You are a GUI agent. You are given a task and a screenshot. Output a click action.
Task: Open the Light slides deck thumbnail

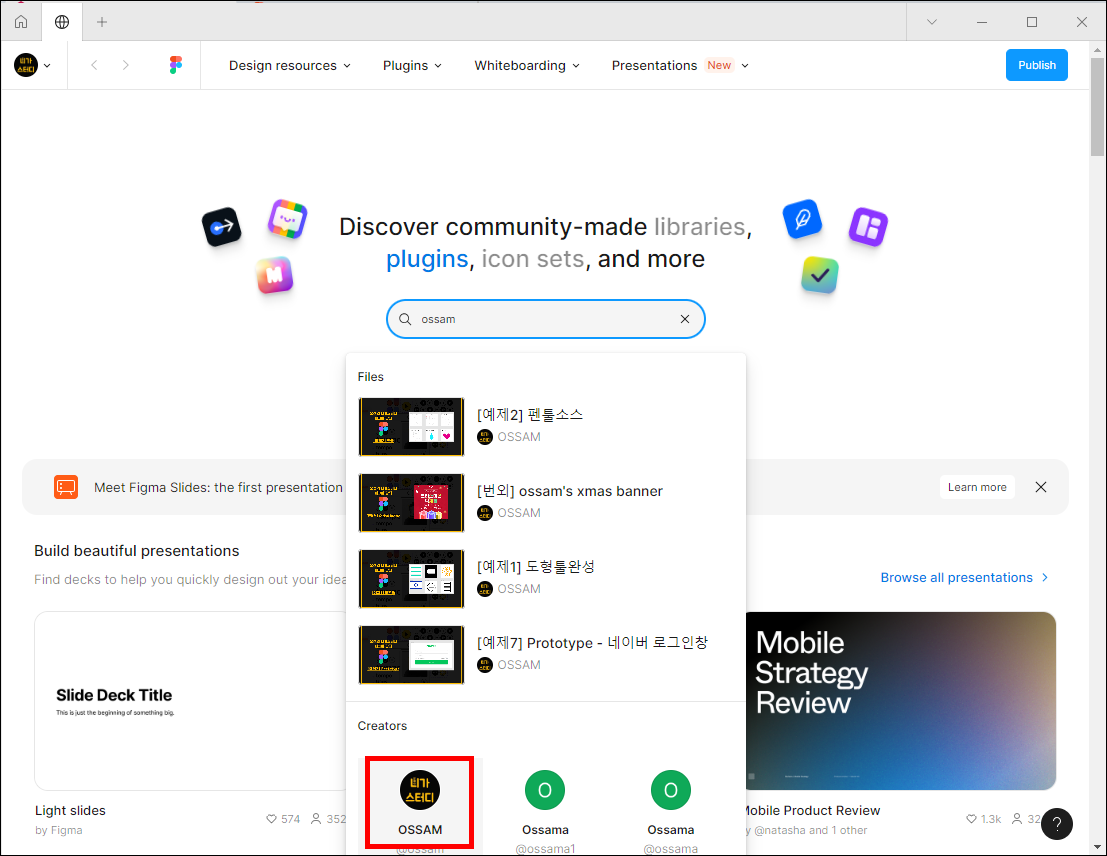(x=191, y=701)
